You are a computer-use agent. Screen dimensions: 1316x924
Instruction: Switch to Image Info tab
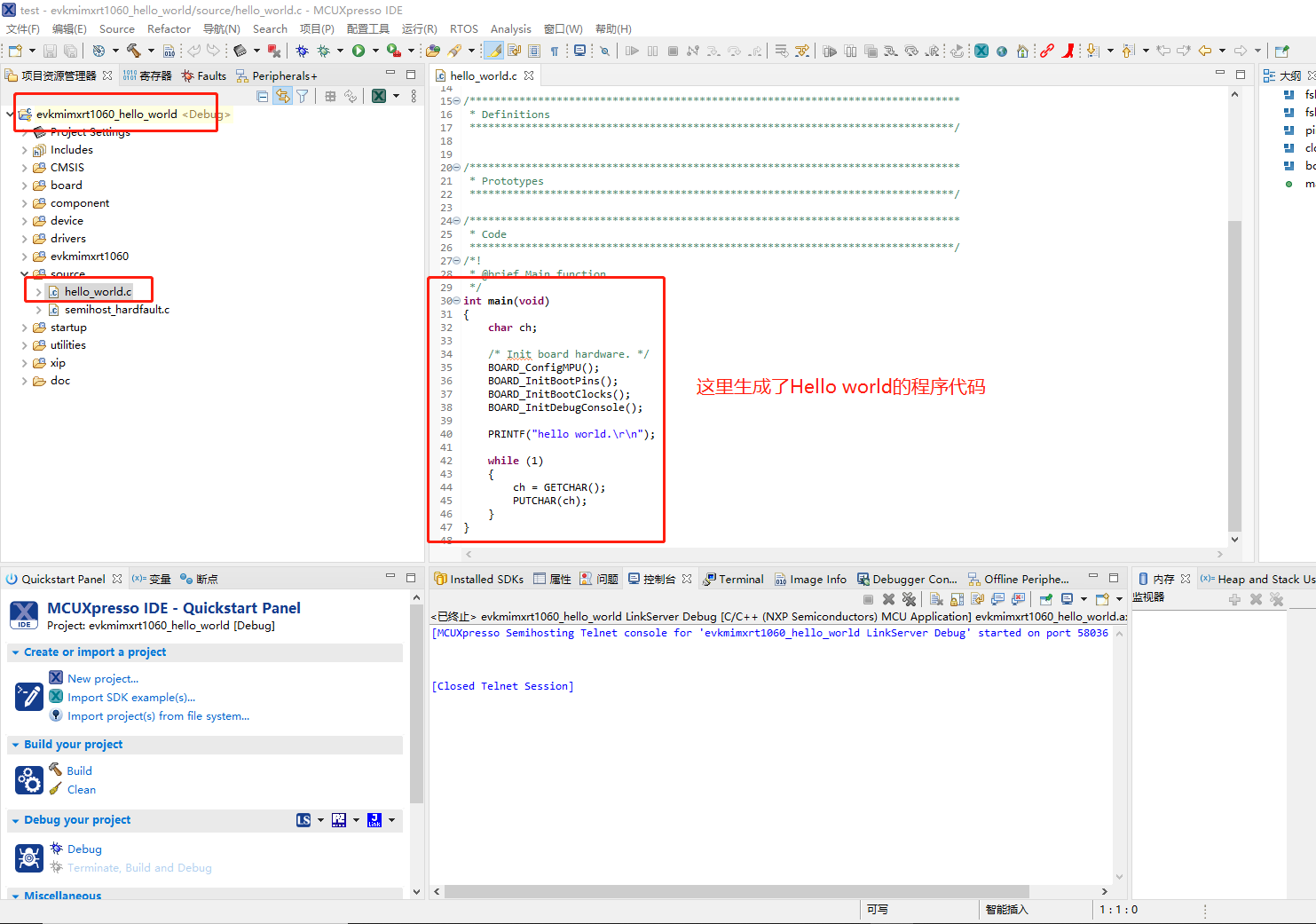[810, 580]
